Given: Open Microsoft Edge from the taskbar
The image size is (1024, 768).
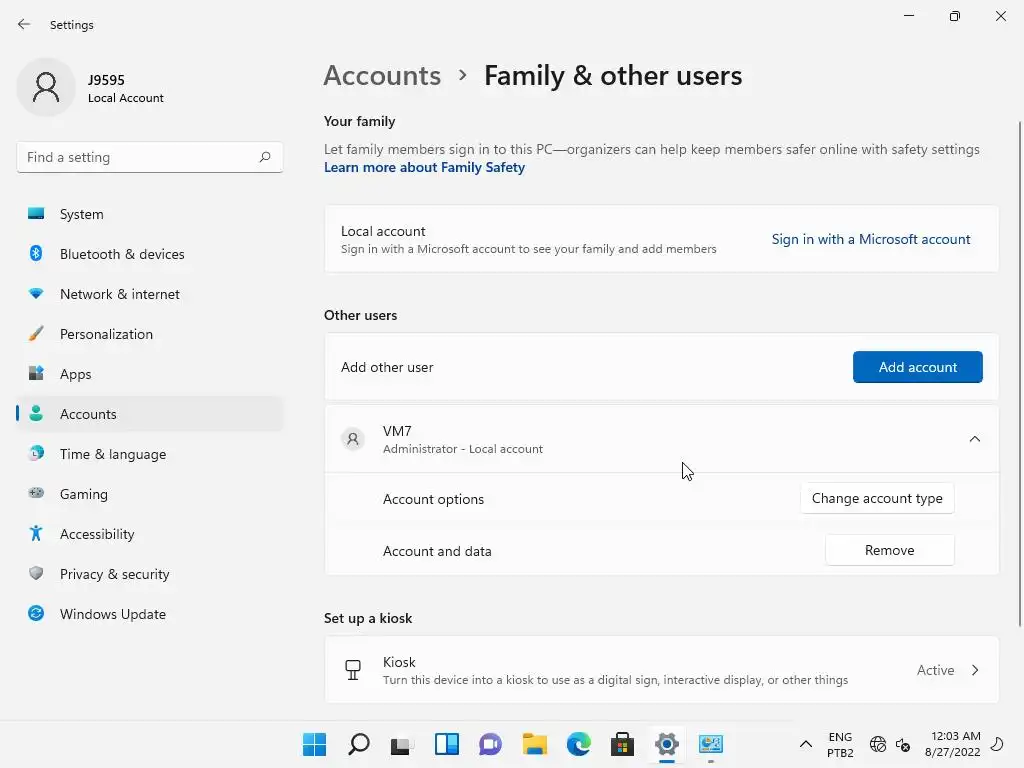Looking at the screenshot, I should click(579, 744).
